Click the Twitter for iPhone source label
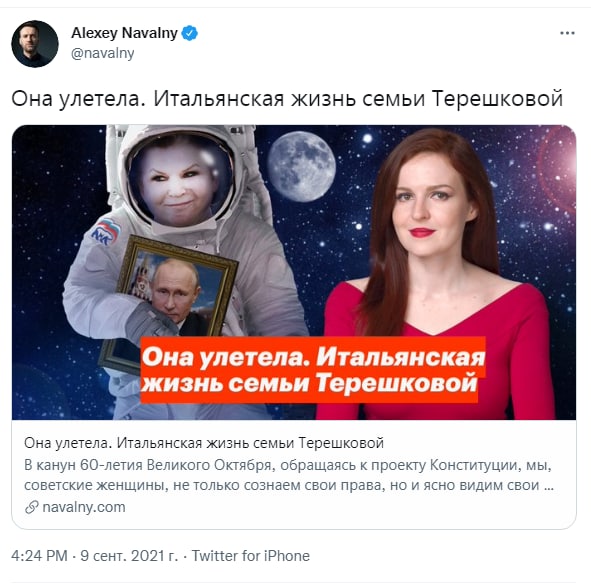 251,556
